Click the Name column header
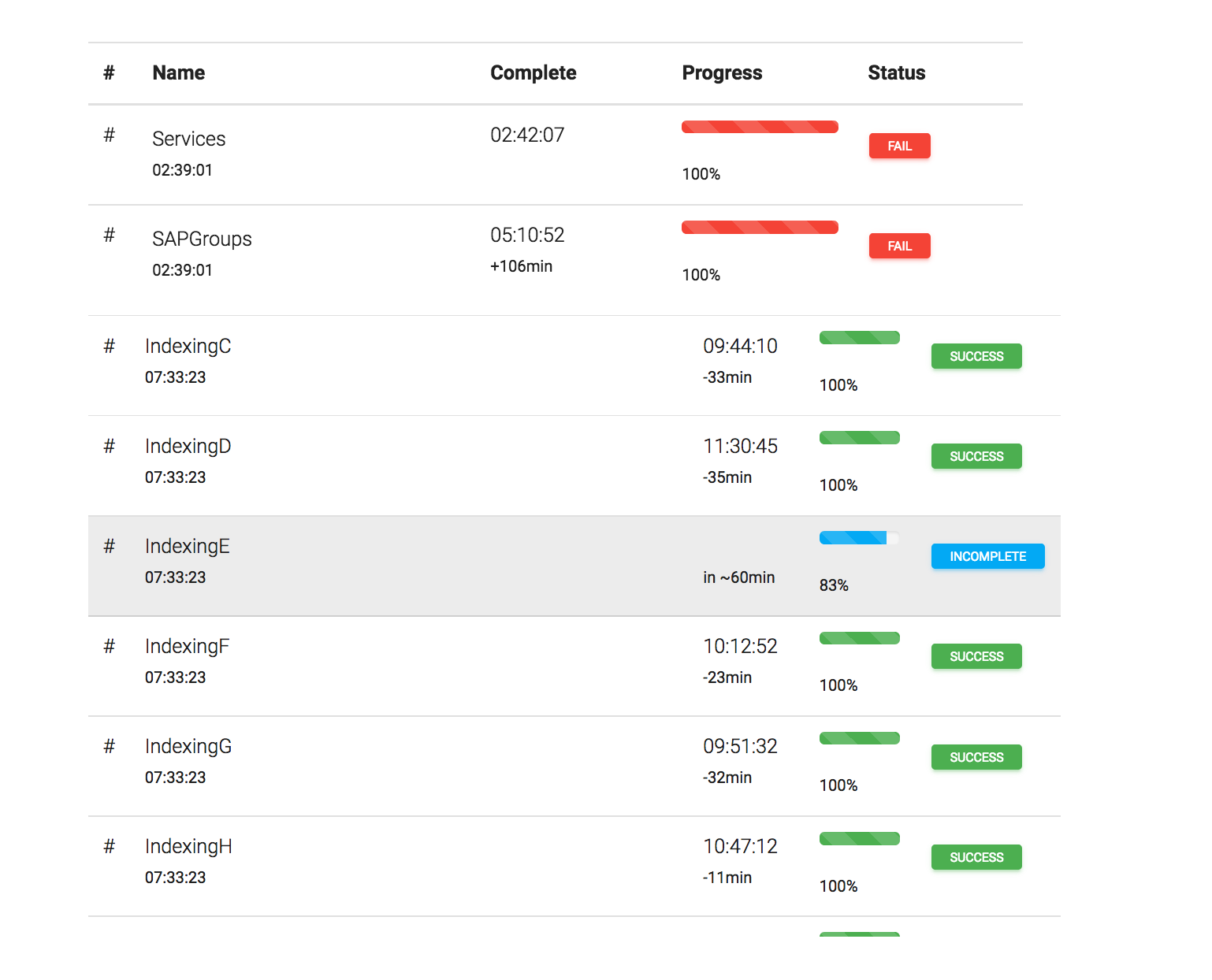The image size is (1212, 980). click(179, 73)
